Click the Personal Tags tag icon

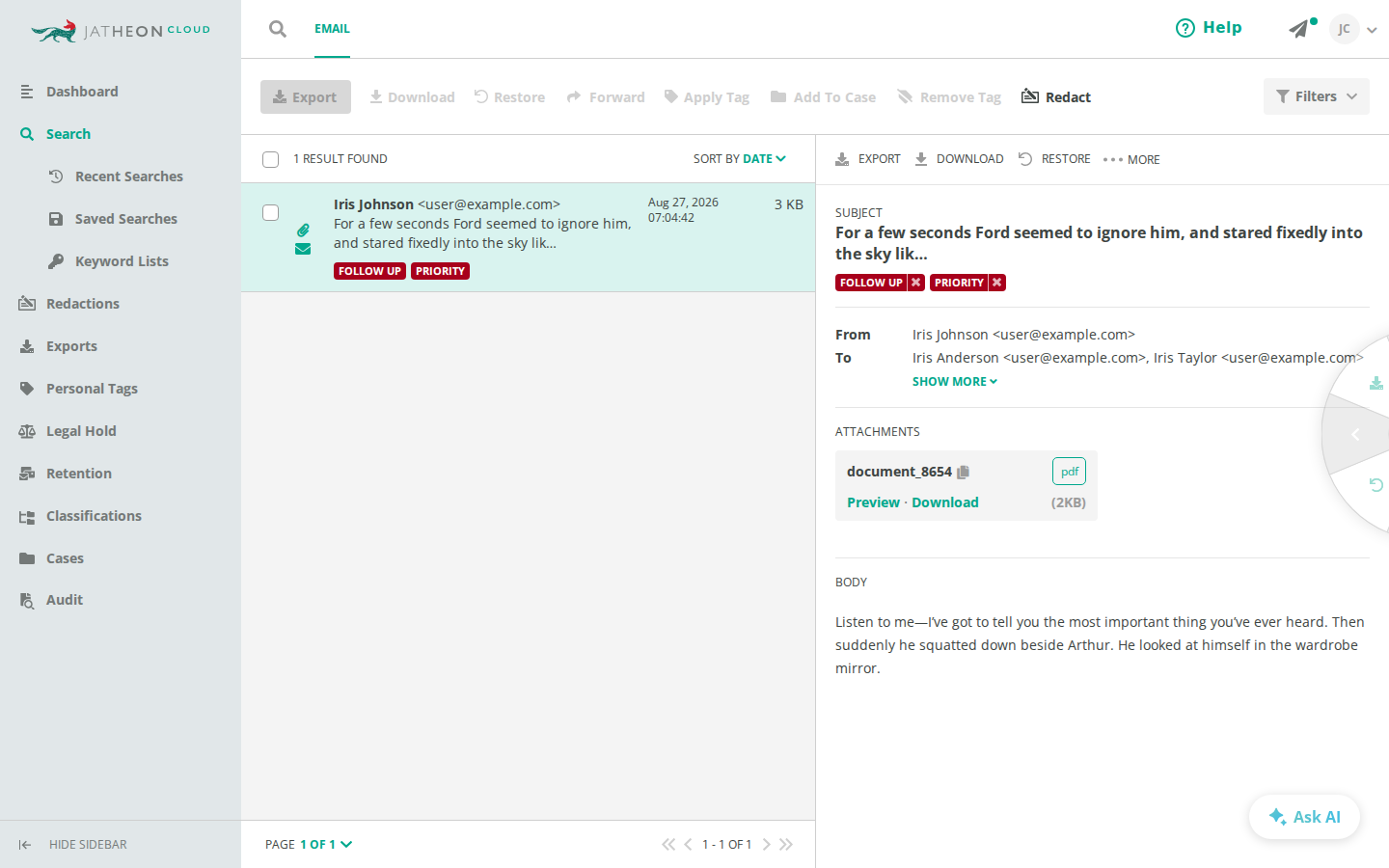27,389
